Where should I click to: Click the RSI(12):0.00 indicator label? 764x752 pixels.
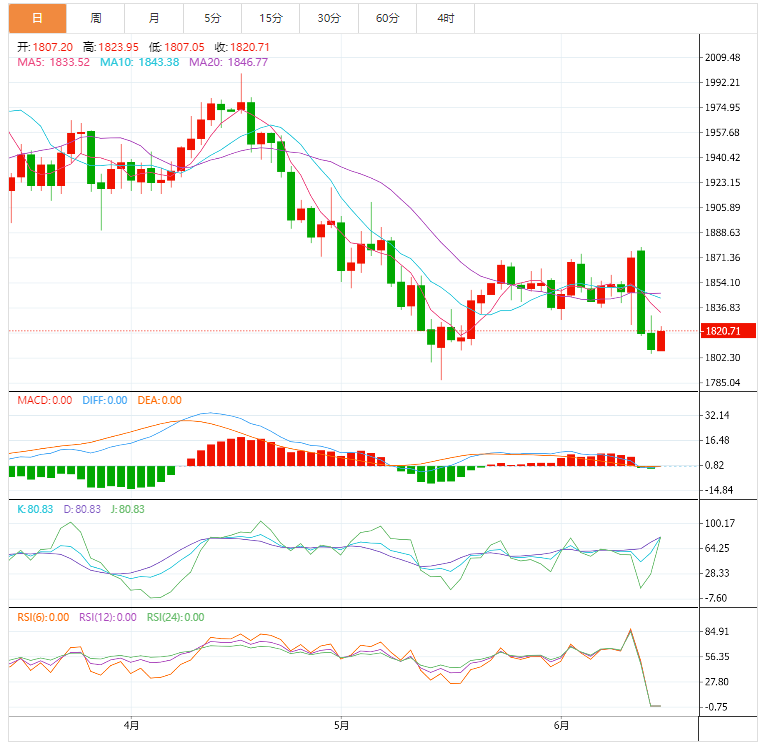point(108,617)
